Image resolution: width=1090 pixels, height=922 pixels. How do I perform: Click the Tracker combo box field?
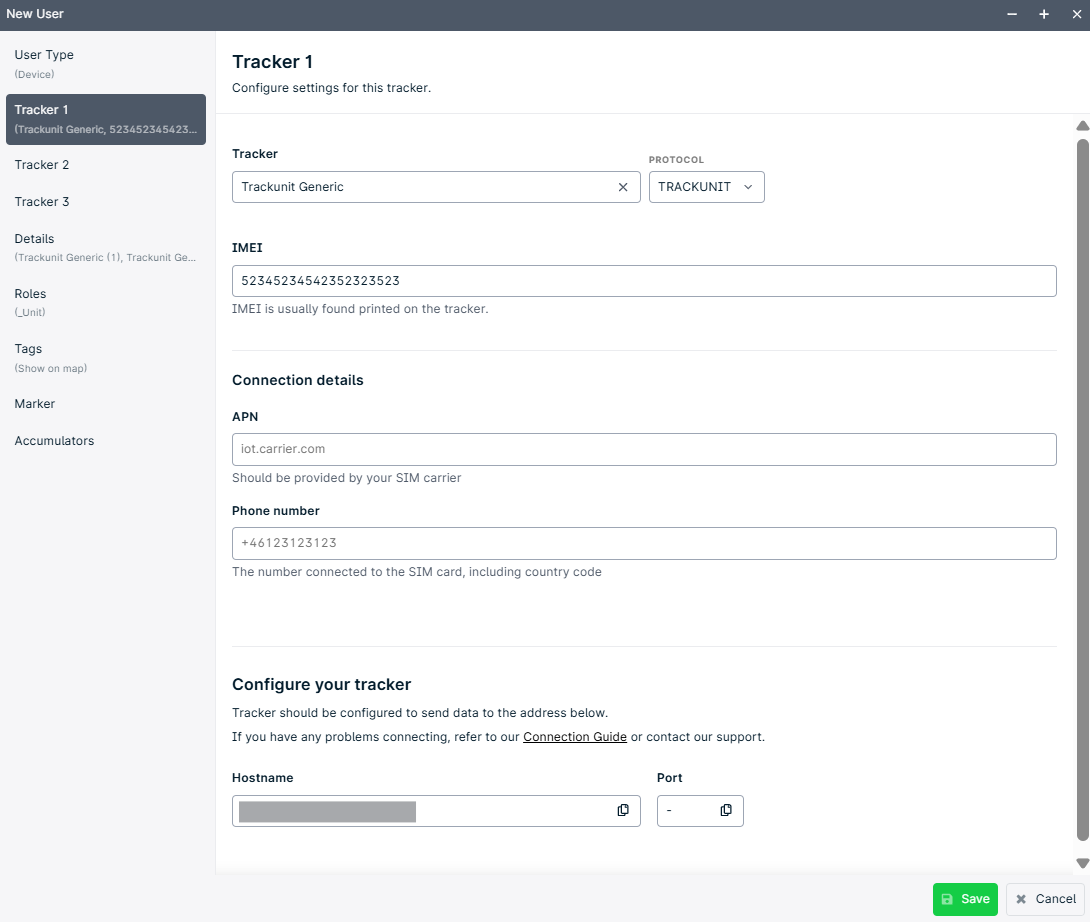(x=436, y=187)
